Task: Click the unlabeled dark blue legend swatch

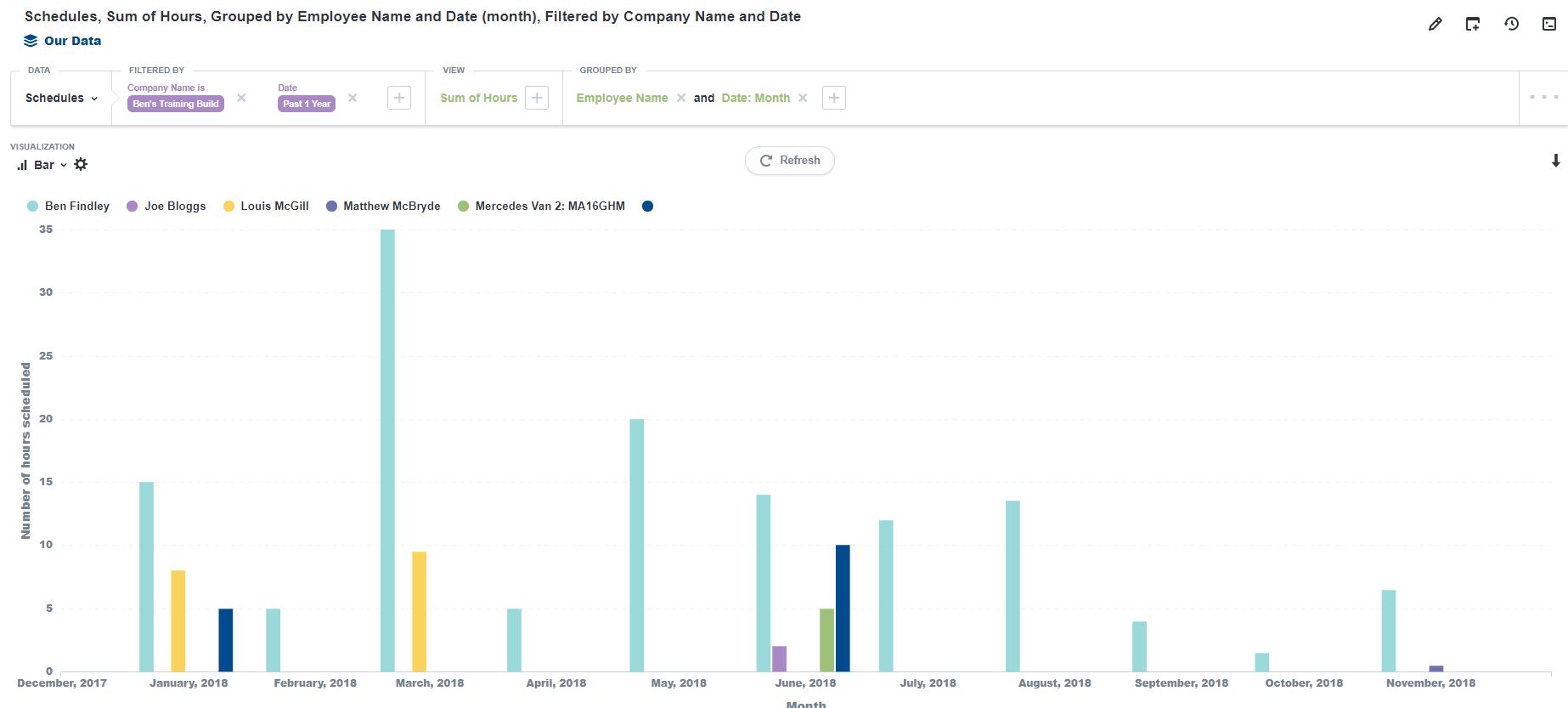Action: (647, 206)
